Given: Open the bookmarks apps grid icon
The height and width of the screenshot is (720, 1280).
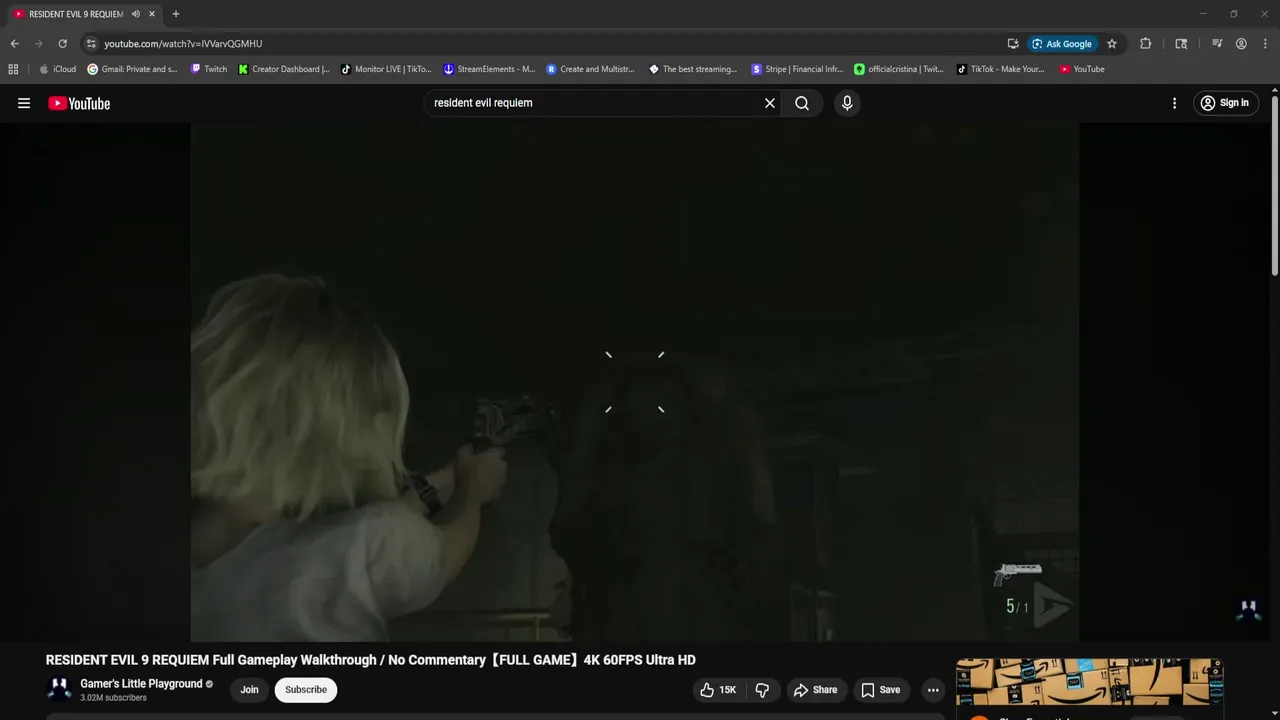Looking at the screenshot, I should (13, 69).
